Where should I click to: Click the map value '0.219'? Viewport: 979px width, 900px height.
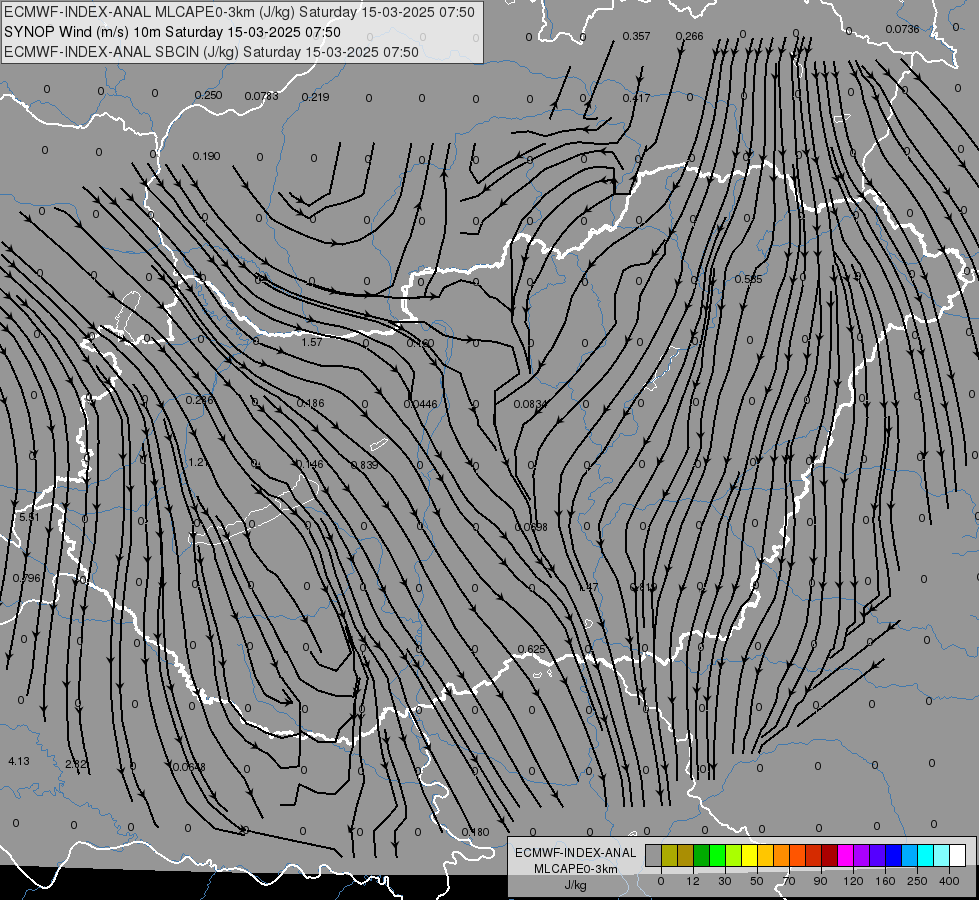tap(315, 97)
